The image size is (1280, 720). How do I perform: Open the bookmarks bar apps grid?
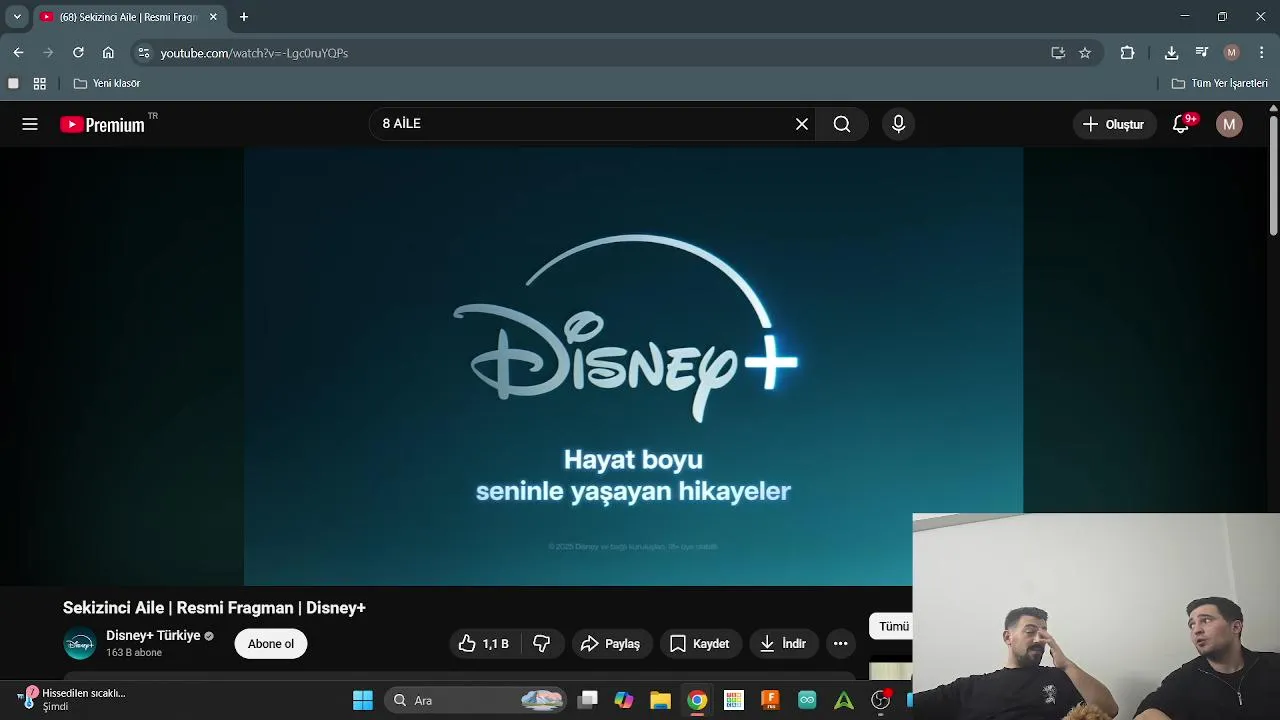coord(40,83)
